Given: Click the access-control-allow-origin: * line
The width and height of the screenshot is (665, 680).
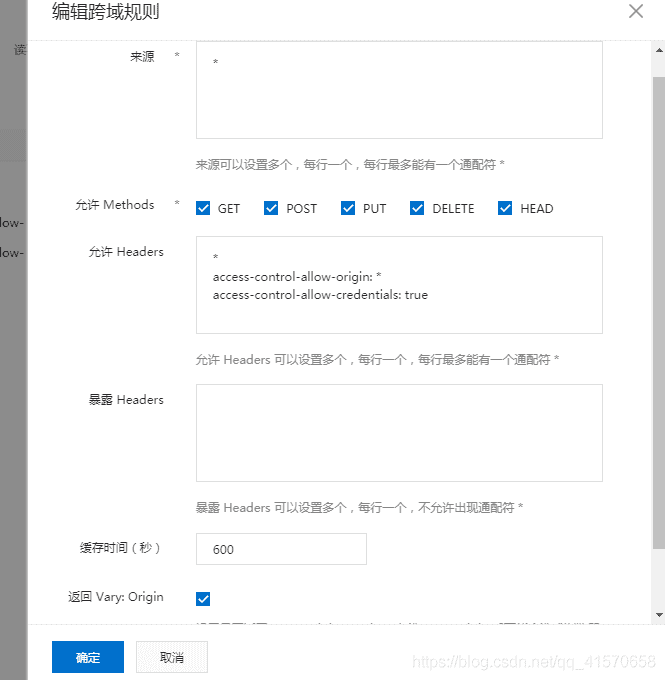Looking at the screenshot, I should (x=297, y=277).
